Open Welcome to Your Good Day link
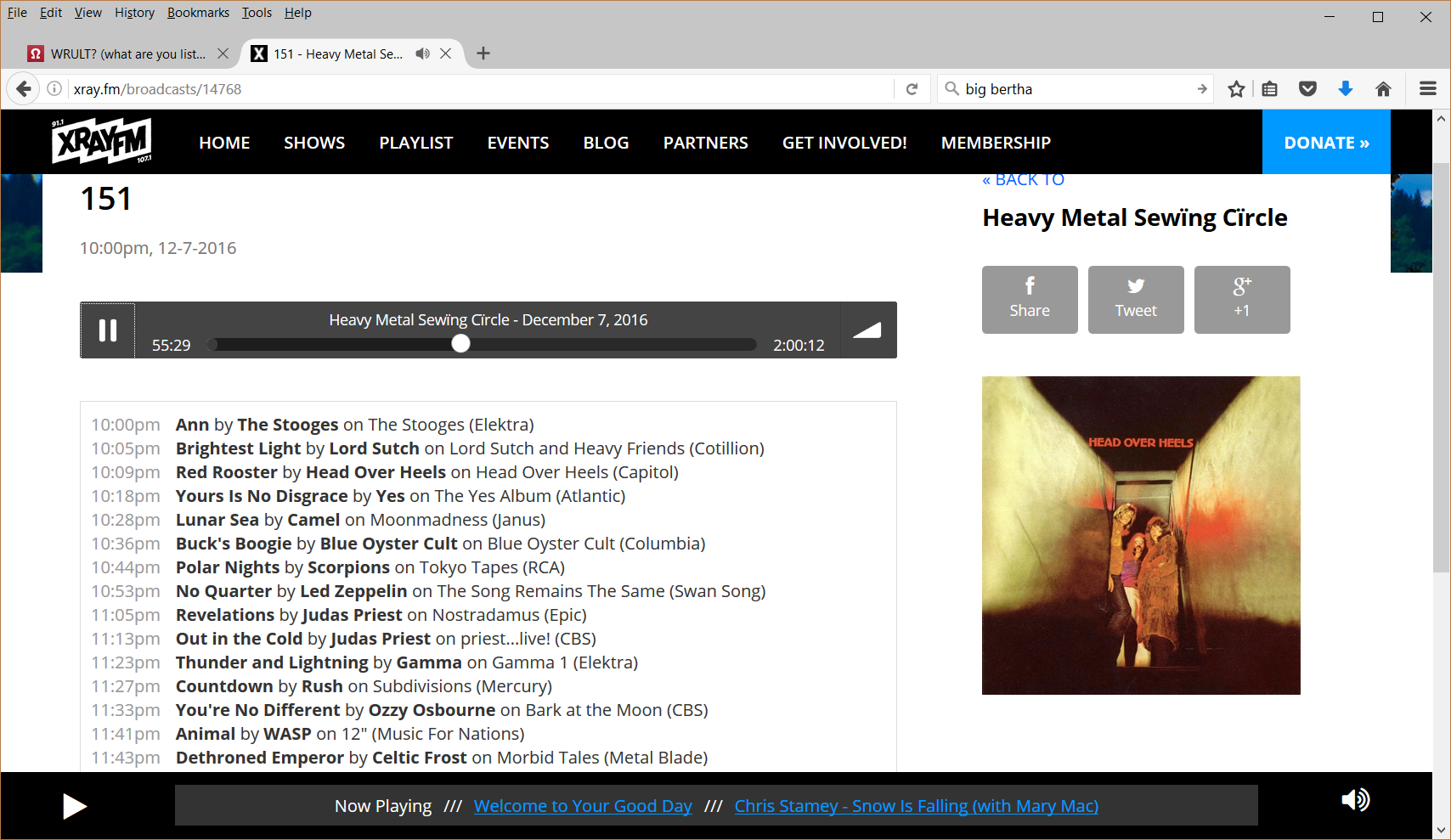The height and width of the screenshot is (840, 1451). tap(583, 806)
